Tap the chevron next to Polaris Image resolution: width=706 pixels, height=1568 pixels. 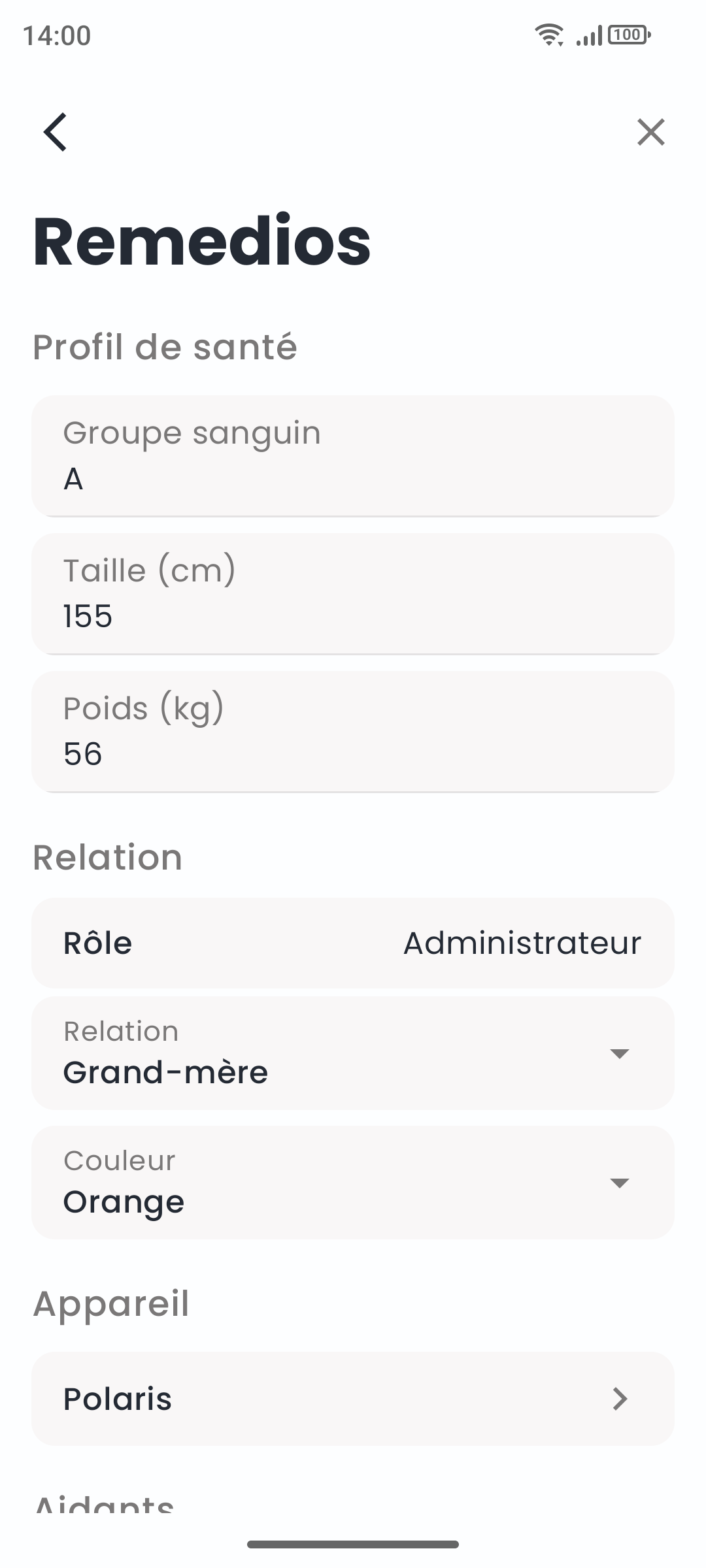point(620,1399)
